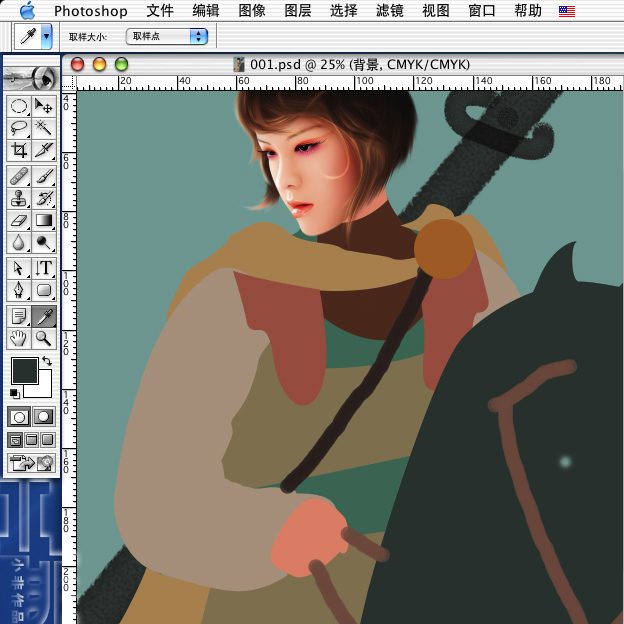Click the US flag input menu
Viewport: 624px width, 624px height.
click(x=567, y=12)
